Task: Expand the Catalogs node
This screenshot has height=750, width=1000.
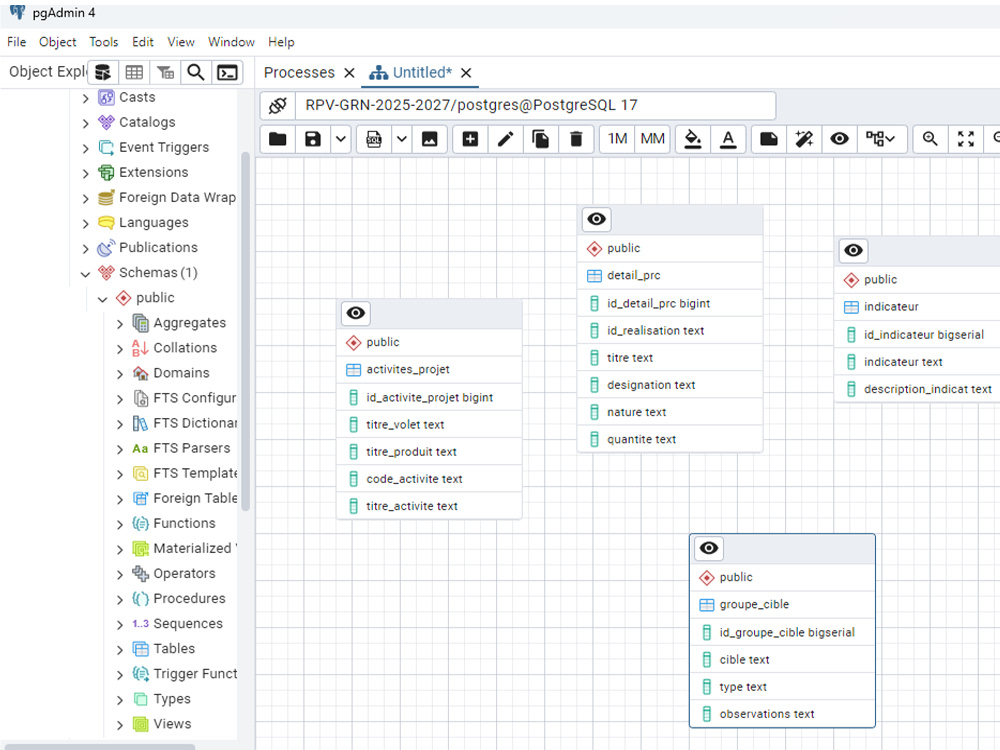Action: (x=85, y=123)
